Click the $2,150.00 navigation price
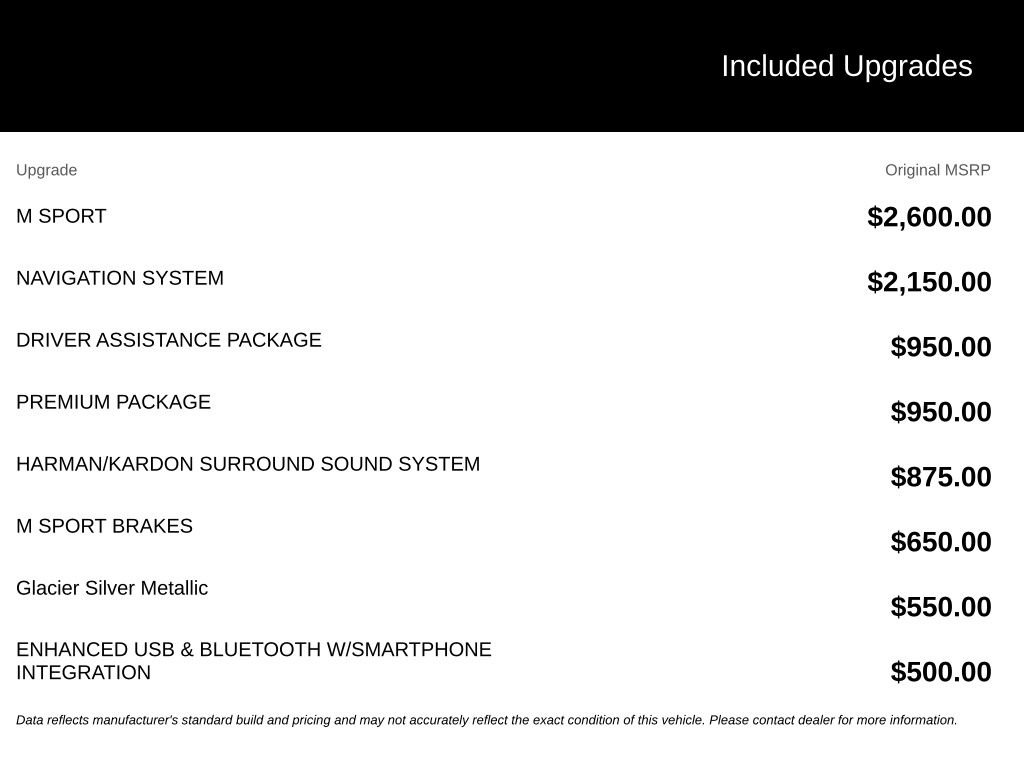 pyautogui.click(x=929, y=282)
